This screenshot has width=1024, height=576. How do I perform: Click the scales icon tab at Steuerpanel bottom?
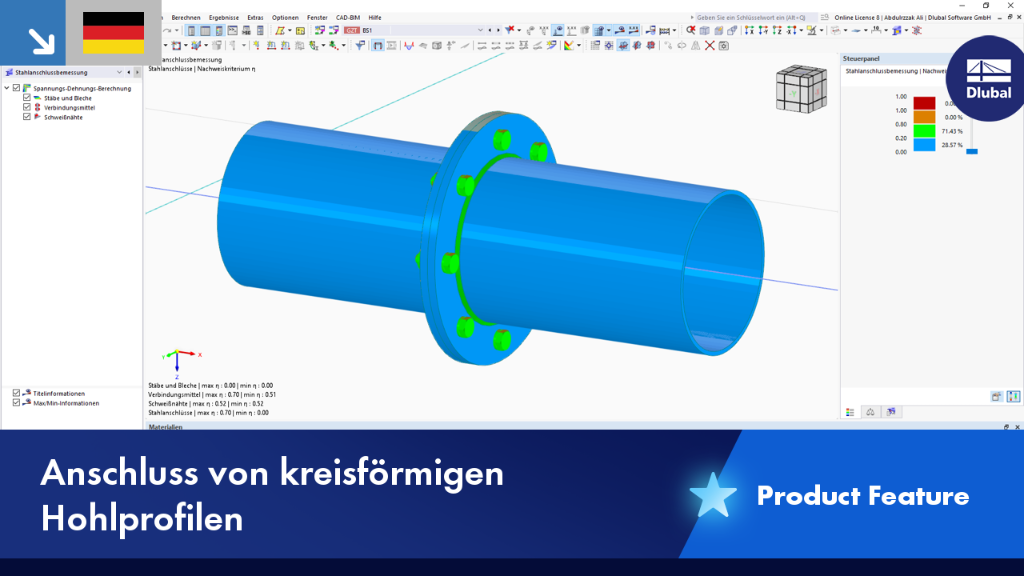pos(871,412)
